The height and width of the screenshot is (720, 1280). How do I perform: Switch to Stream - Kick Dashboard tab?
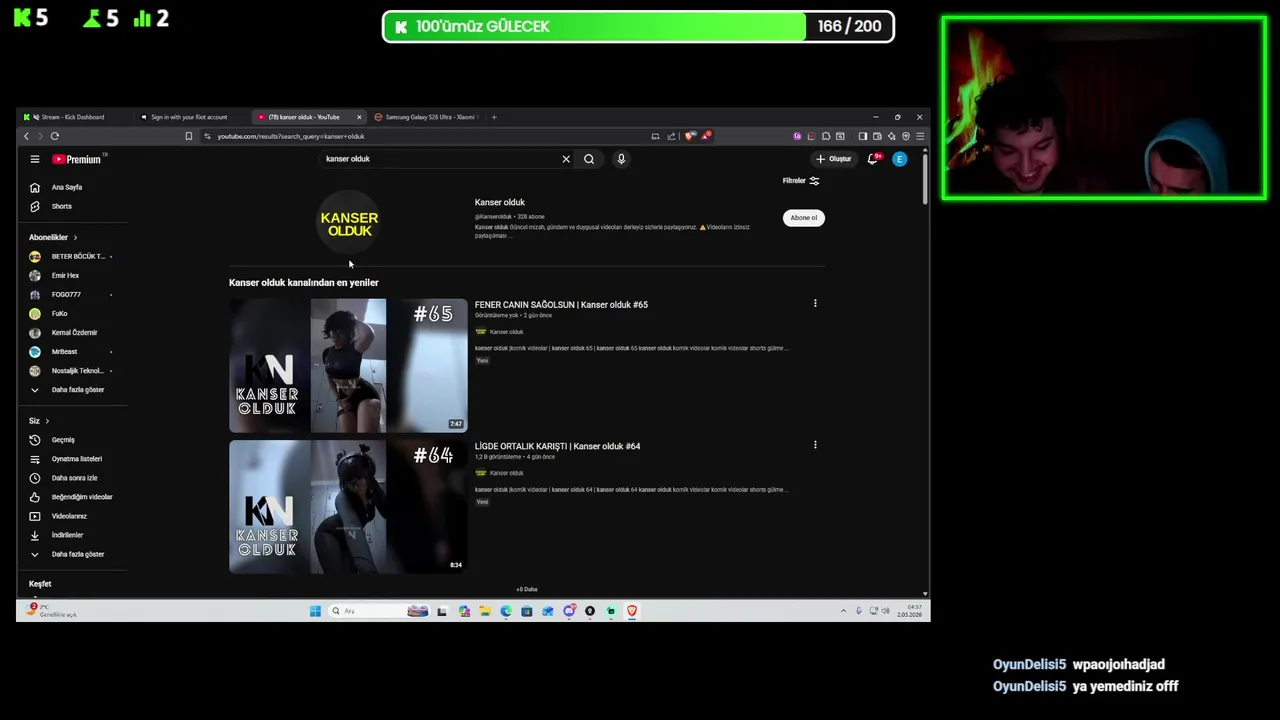point(72,117)
